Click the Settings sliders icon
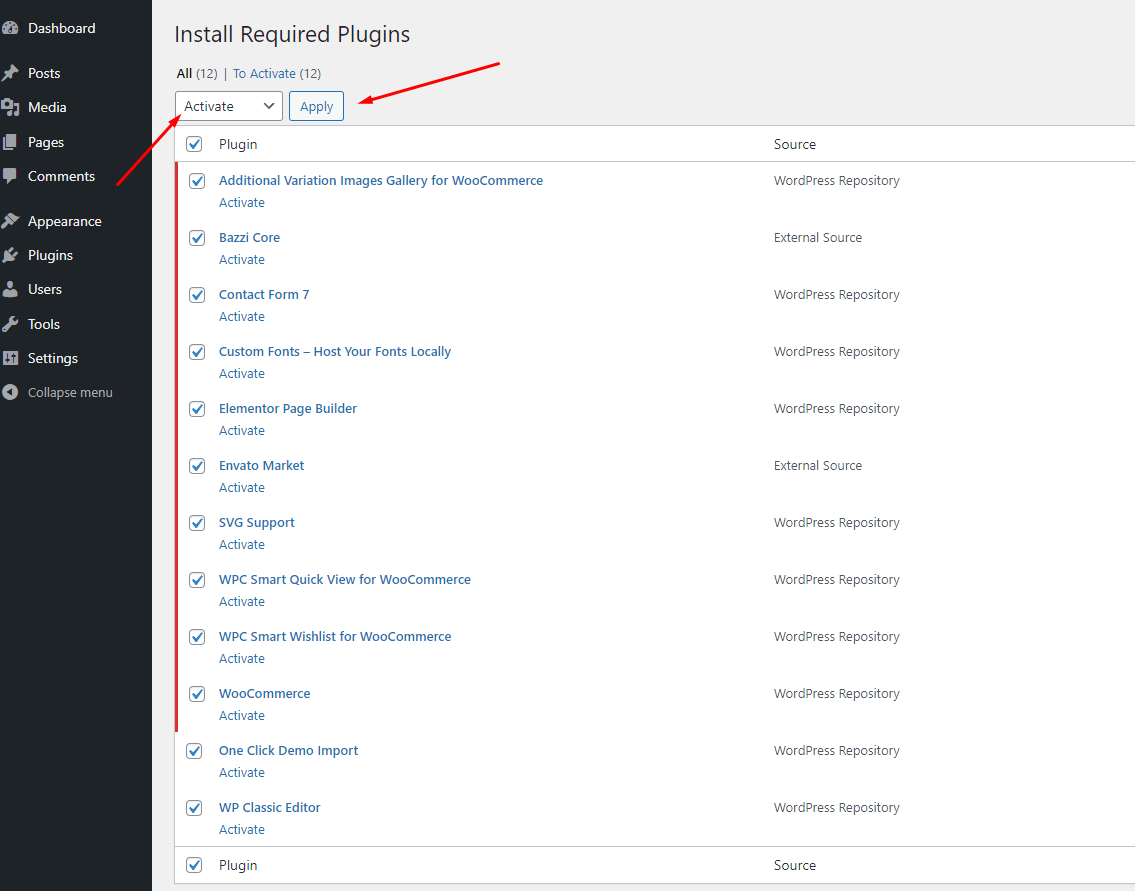The width and height of the screenshot is (1135, 891). click(10, 358)
